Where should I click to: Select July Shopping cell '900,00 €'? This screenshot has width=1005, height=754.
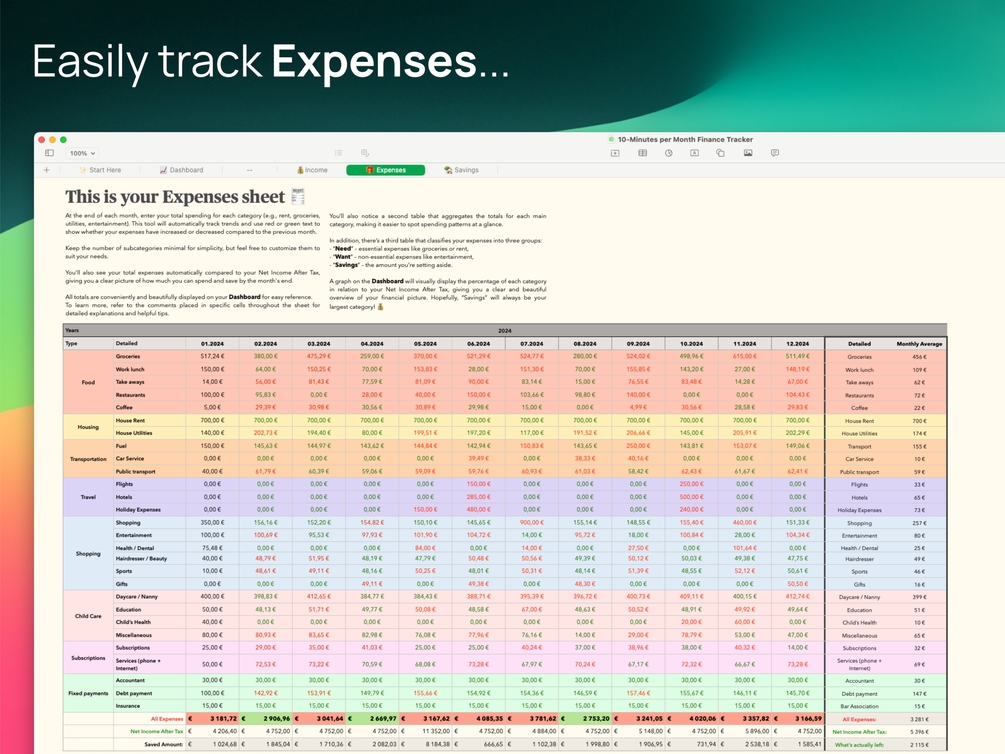pos(531,523)
